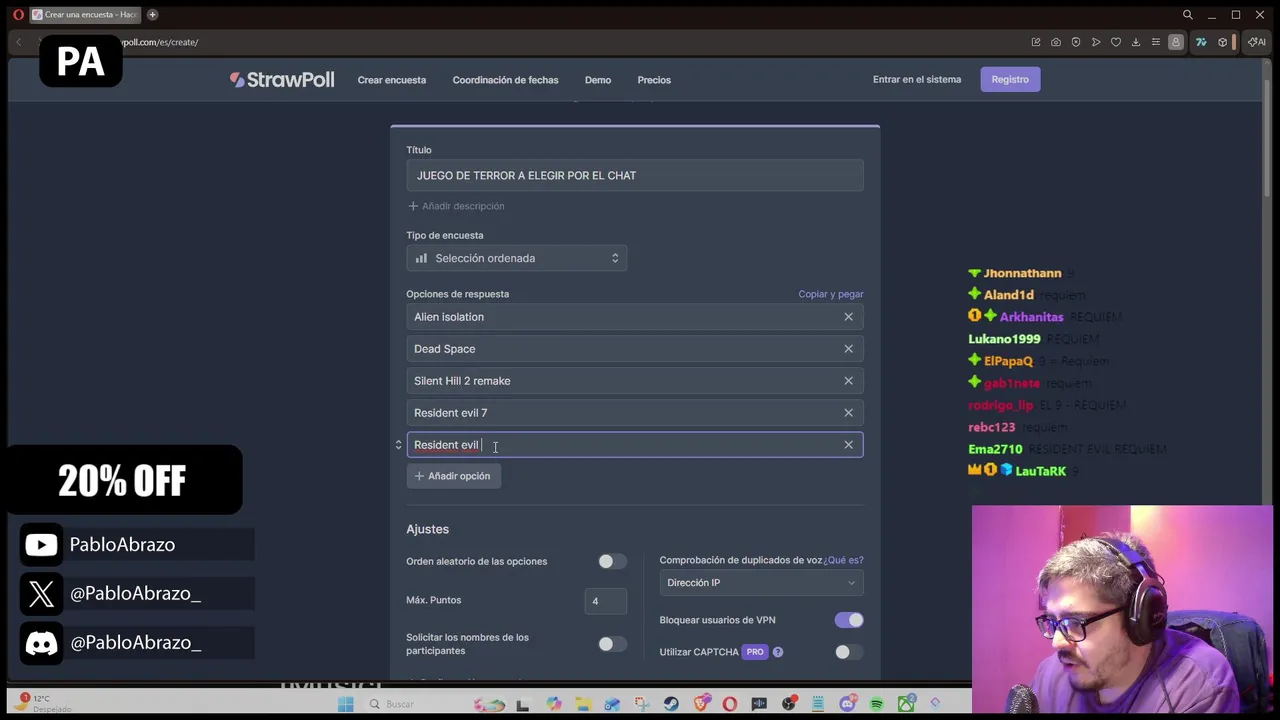Viewport: 1280px width, 720px height.
Task: Click the snapshot camera icon in address bar
Action: (x=1056, y=42)
